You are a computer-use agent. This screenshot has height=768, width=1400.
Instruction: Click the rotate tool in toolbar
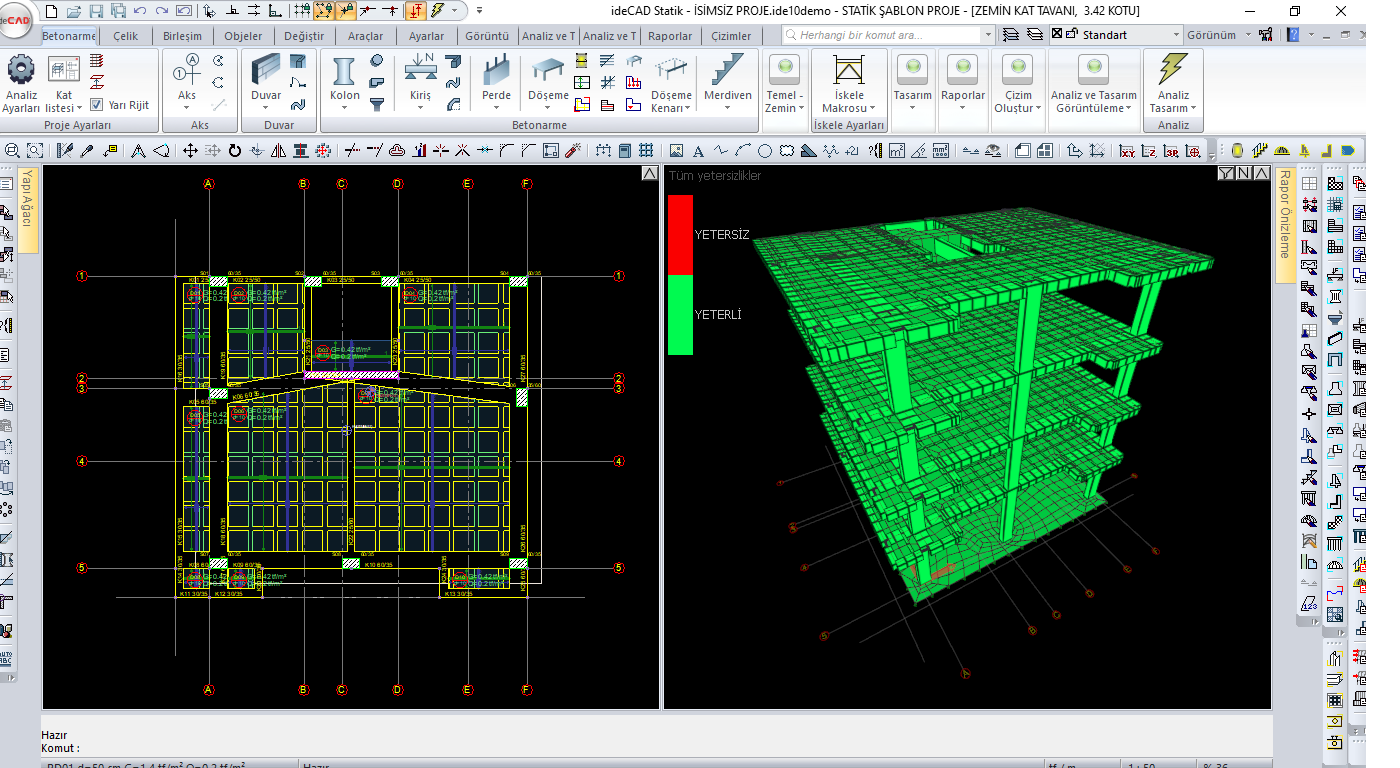(x=235, y=151)
